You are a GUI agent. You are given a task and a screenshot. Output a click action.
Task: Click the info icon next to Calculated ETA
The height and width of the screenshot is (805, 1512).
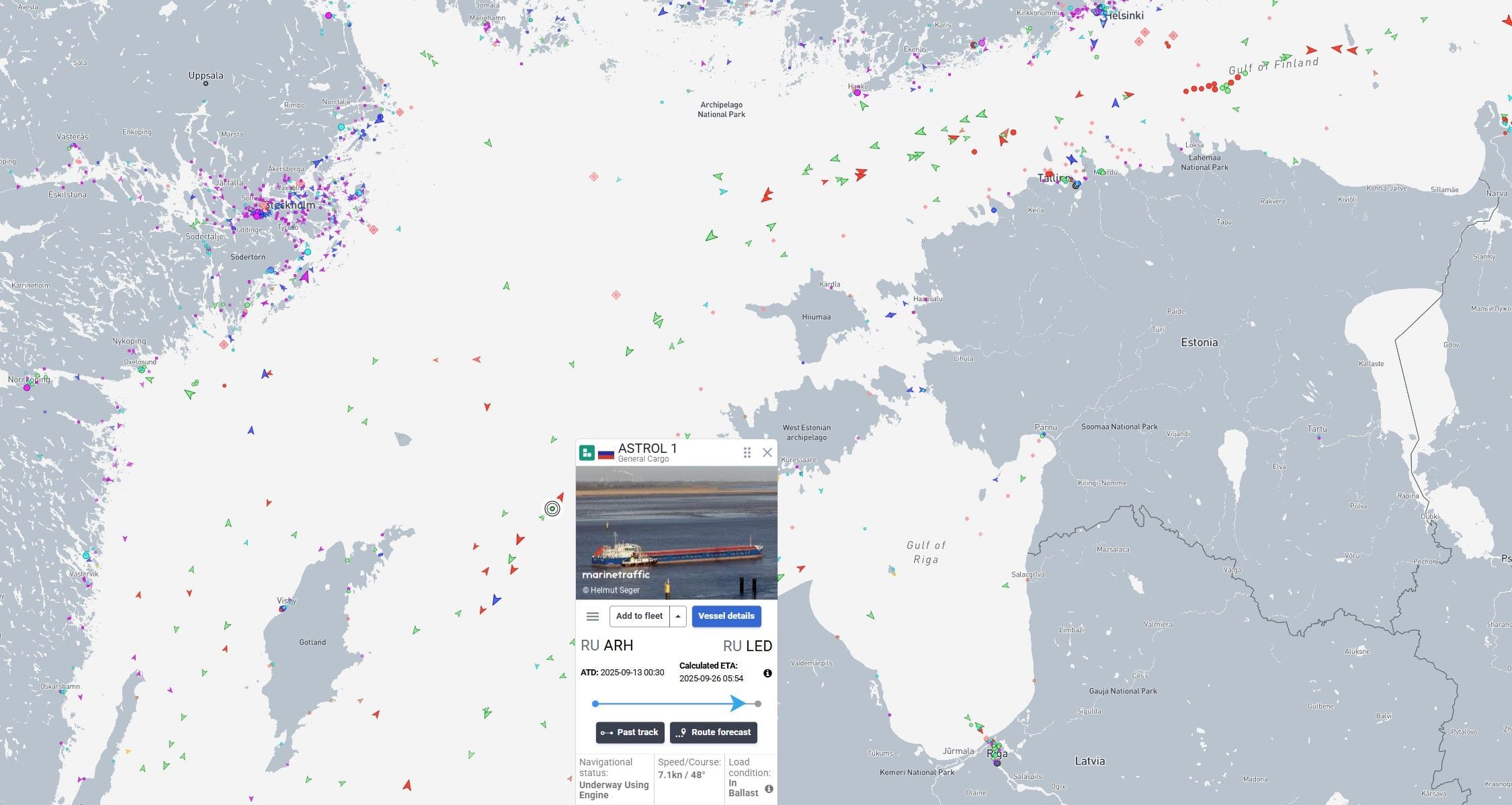[x=767, y=673]
